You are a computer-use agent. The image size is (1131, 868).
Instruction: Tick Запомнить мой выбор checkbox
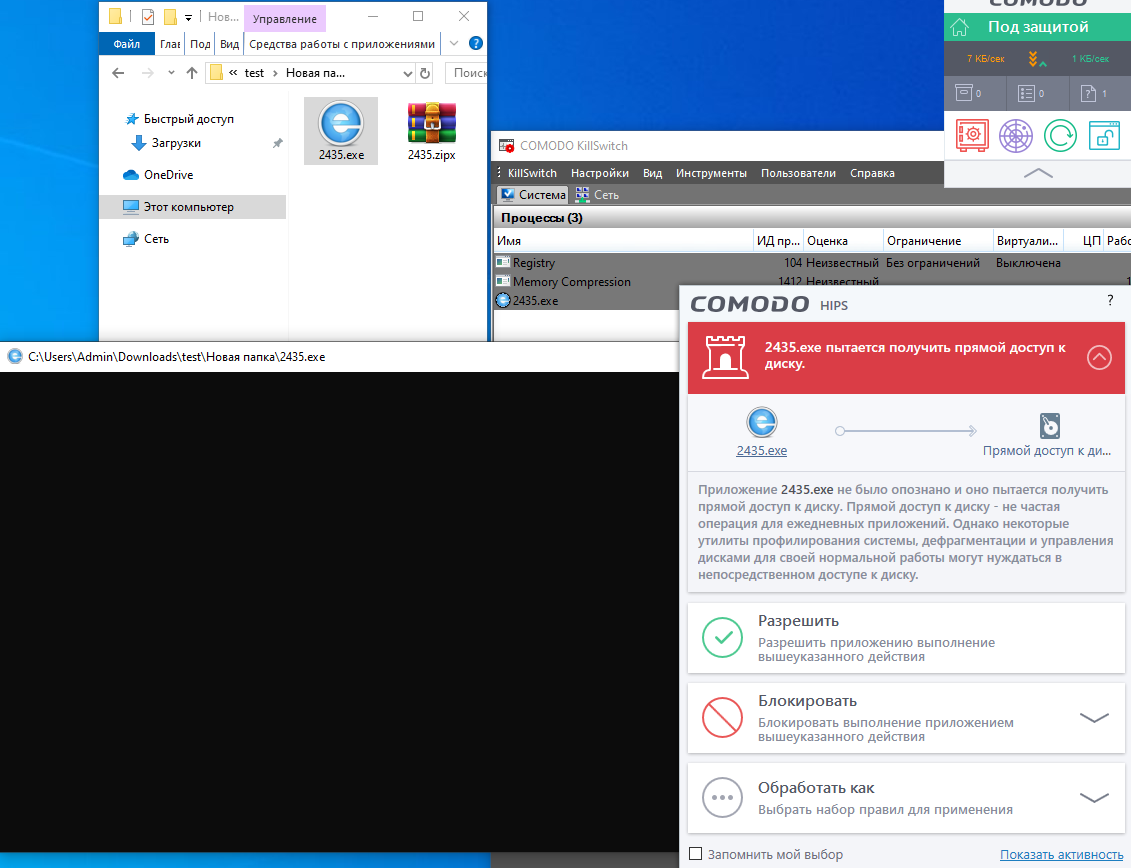695,854
